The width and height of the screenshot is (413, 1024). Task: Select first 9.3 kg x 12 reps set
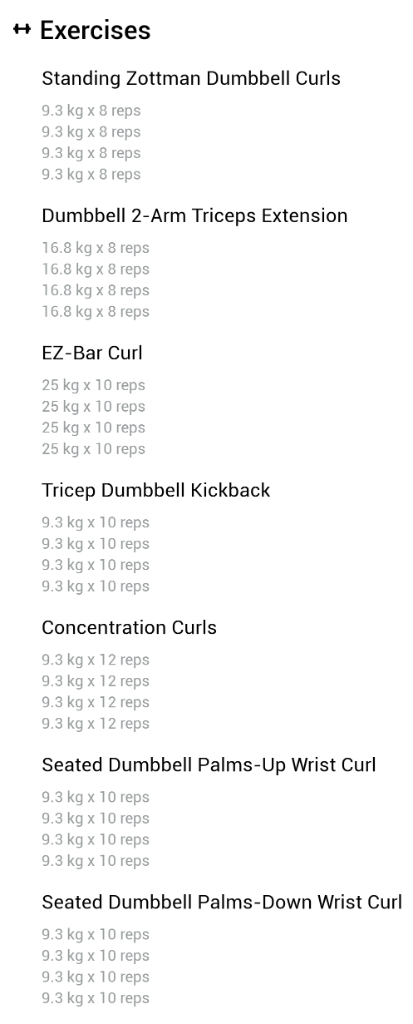coord(95,660)
